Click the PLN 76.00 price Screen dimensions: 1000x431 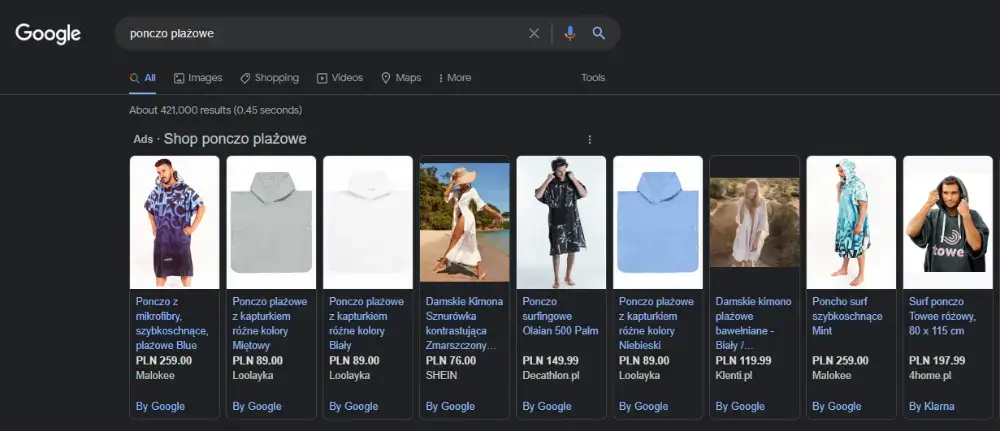point(451,361)
